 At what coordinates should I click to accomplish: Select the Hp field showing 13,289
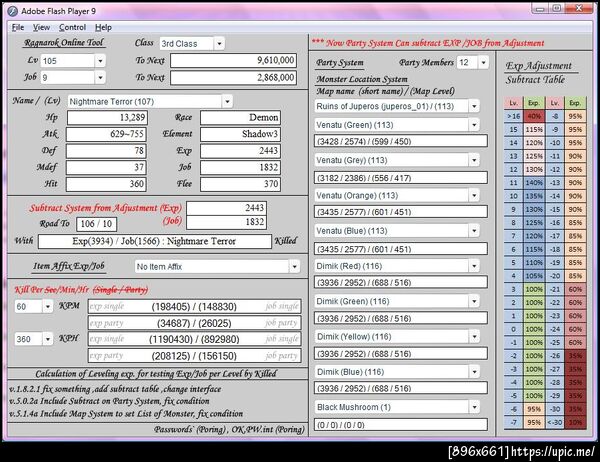[107, 118]
